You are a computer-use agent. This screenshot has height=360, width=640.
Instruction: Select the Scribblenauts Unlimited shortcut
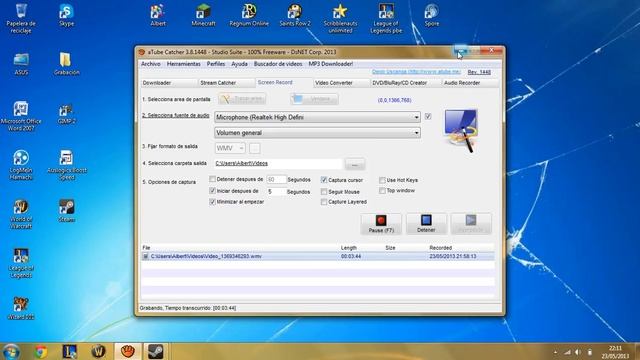tap(340, 19)
